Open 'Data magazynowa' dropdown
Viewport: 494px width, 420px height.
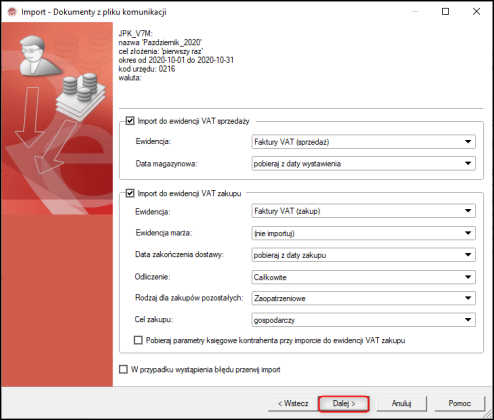coord(363,164)
